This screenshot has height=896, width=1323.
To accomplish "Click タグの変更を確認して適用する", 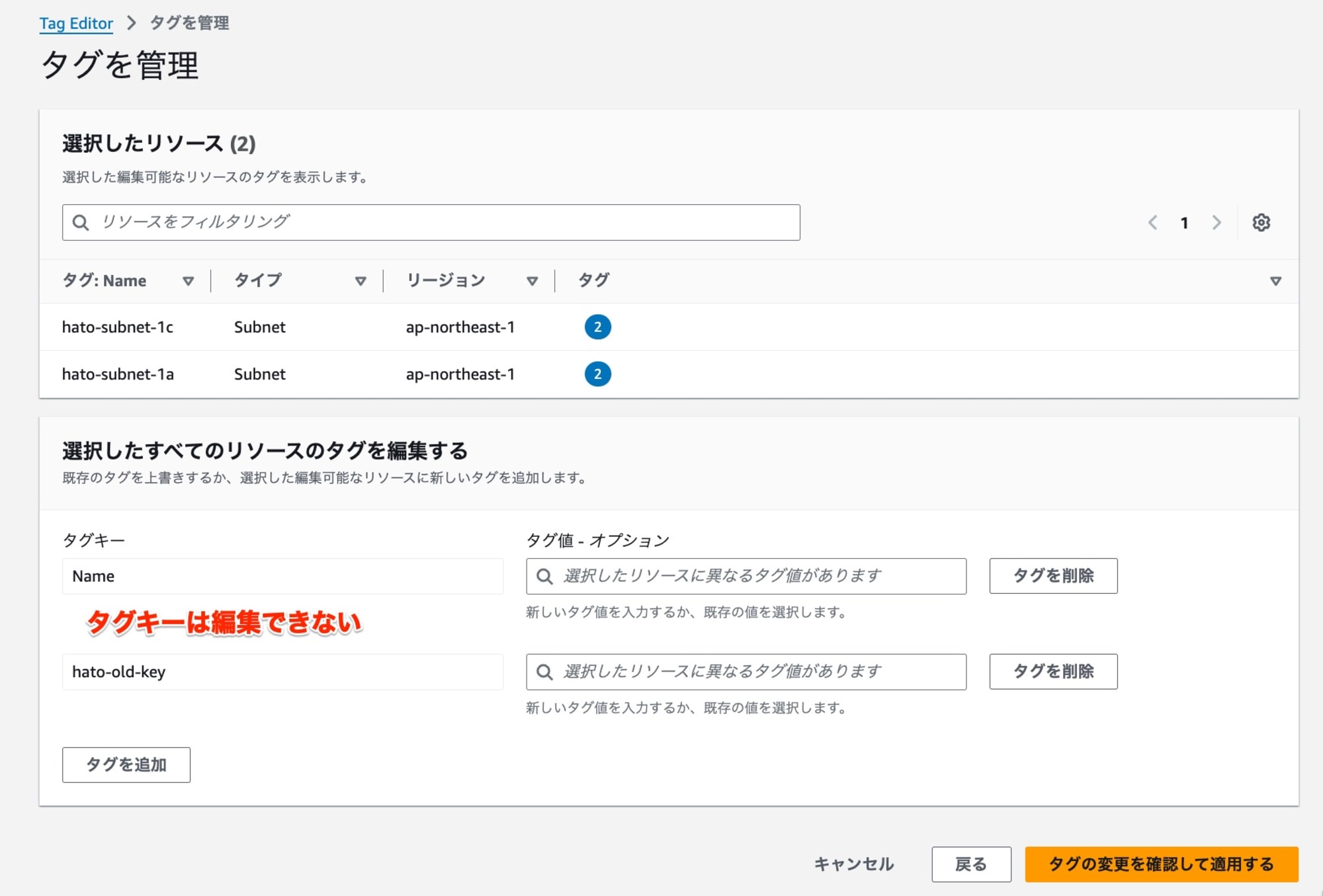I will [1162, 864].
